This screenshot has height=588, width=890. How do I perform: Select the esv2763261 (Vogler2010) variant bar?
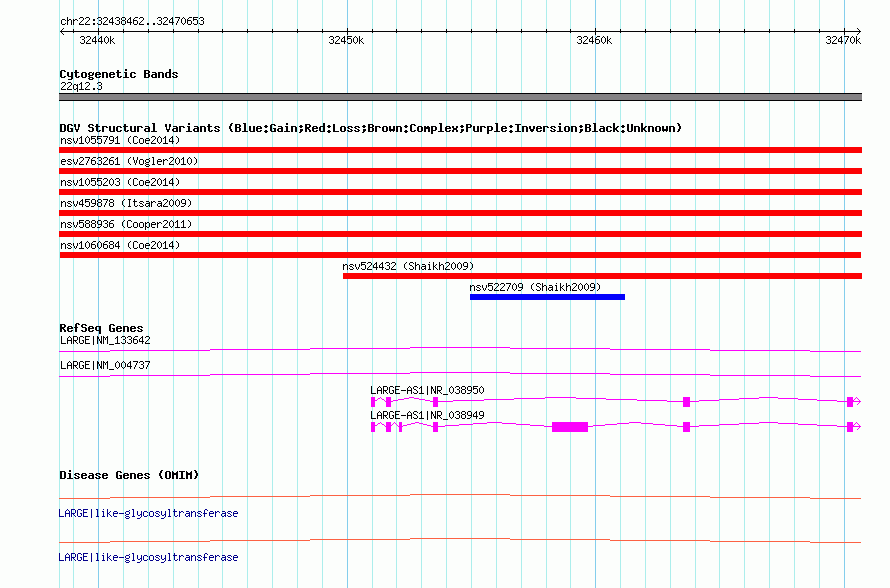pos(460,171)
